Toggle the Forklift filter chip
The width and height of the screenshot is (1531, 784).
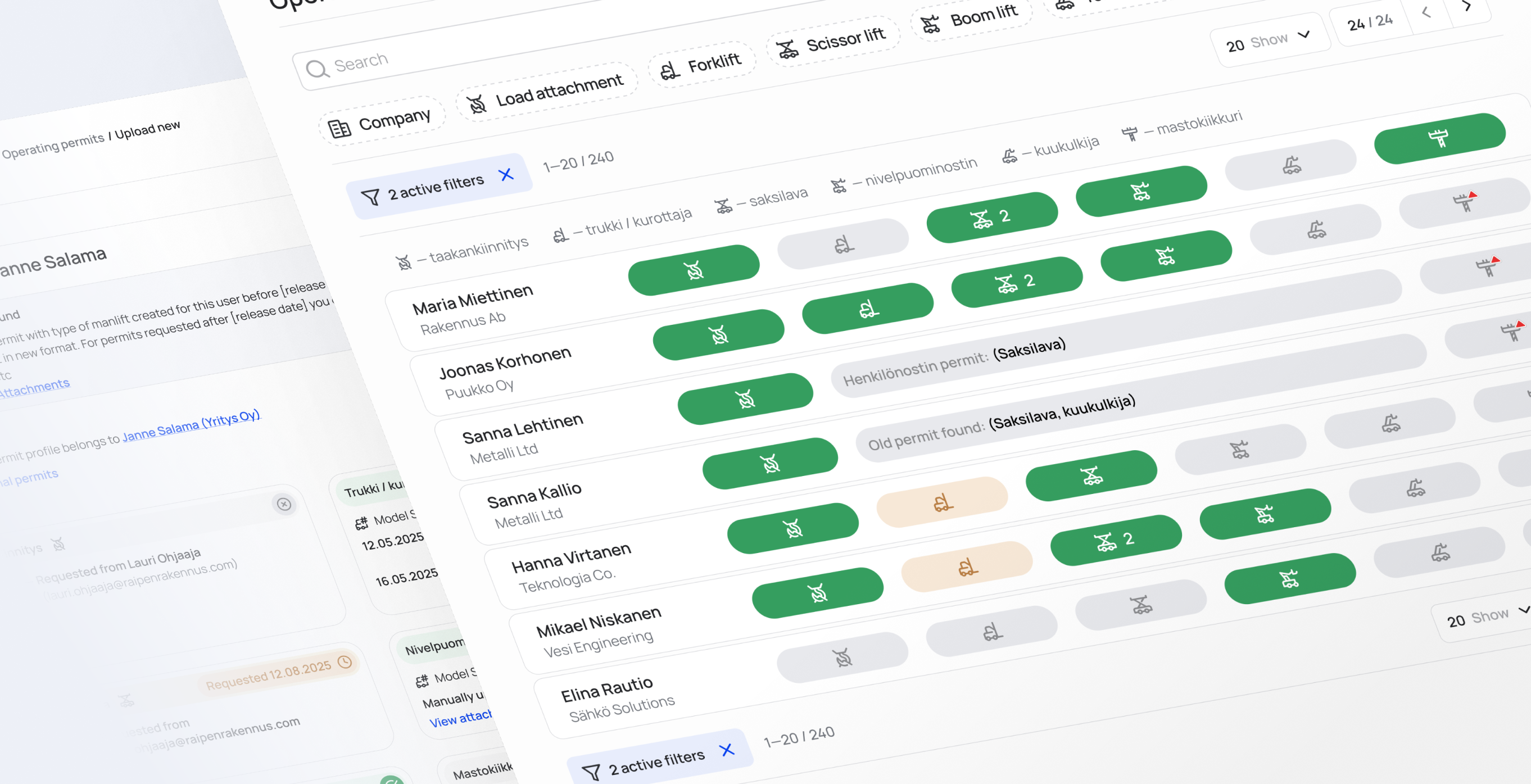click(x=701, y=65)
